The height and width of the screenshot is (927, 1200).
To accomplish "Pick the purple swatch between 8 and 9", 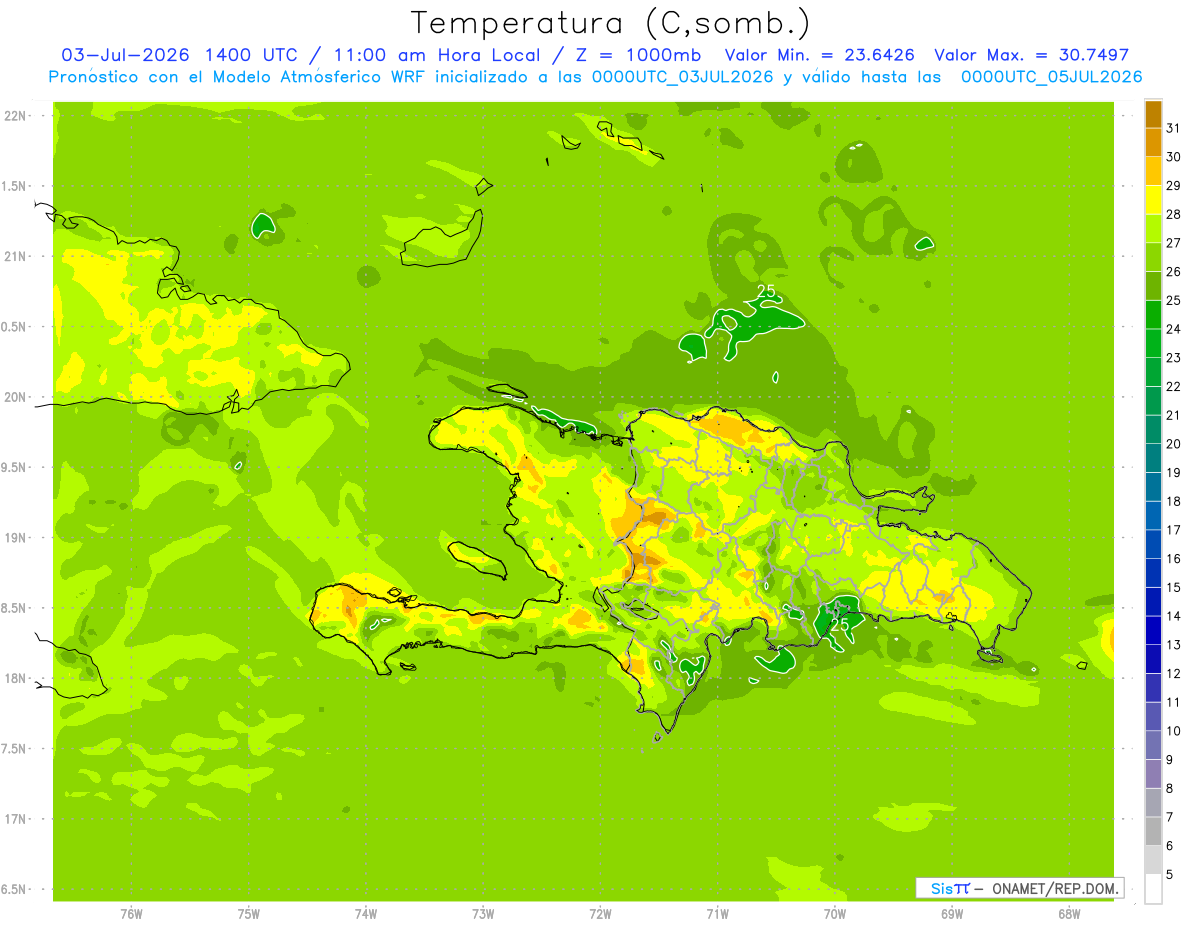I will click(1153, 774).
